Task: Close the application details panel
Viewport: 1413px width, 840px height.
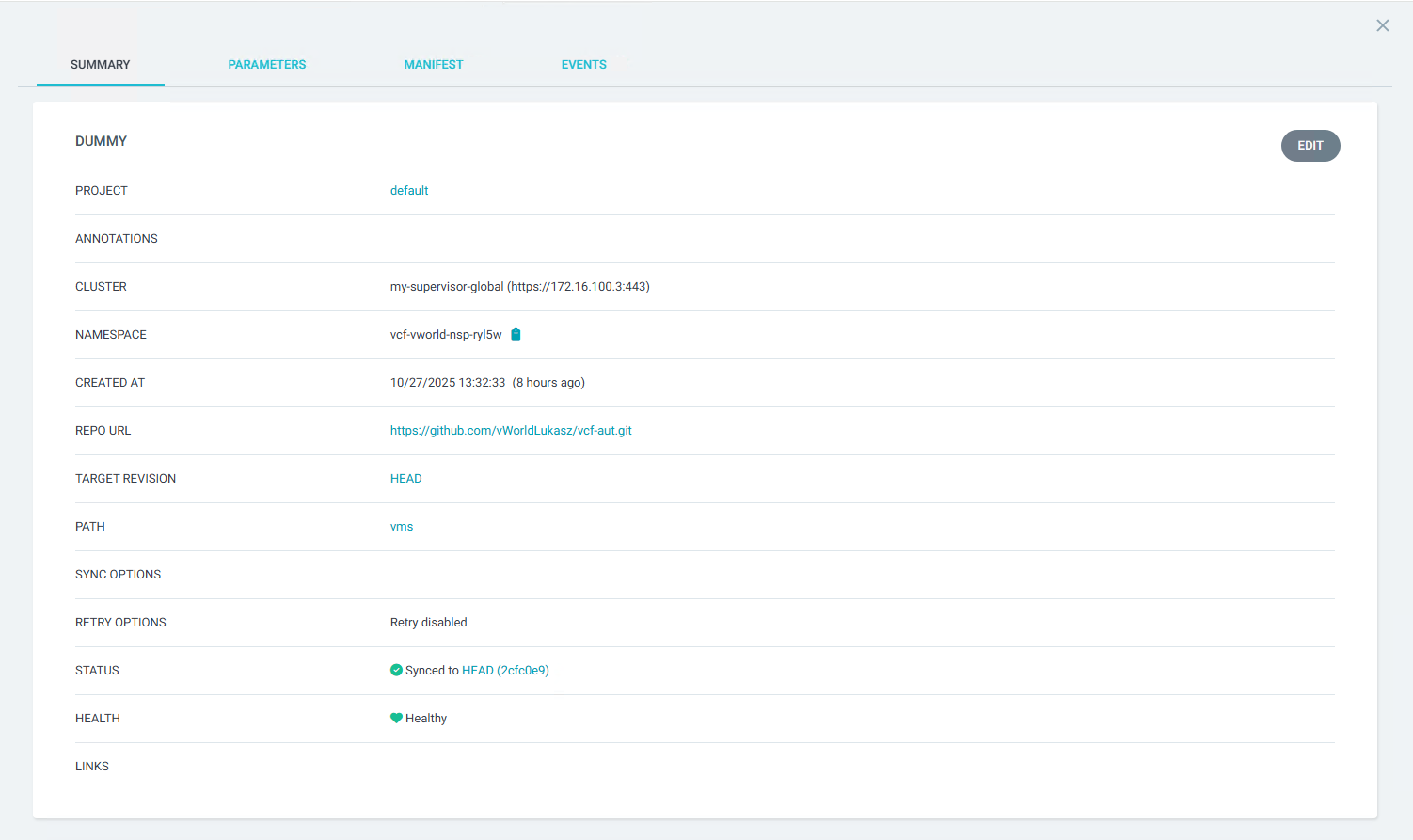Action: point(1382,25)
